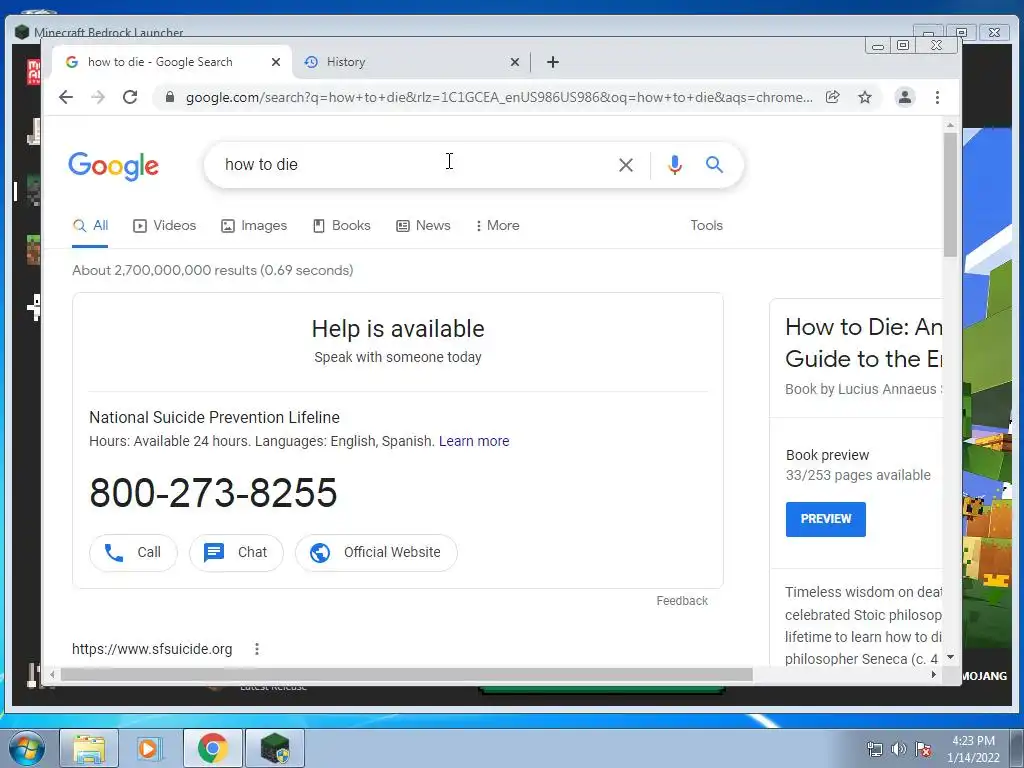Select the All results tab
Image resolution: width=1024 pixels, height=768 pixels.
(x=90, y=226)
